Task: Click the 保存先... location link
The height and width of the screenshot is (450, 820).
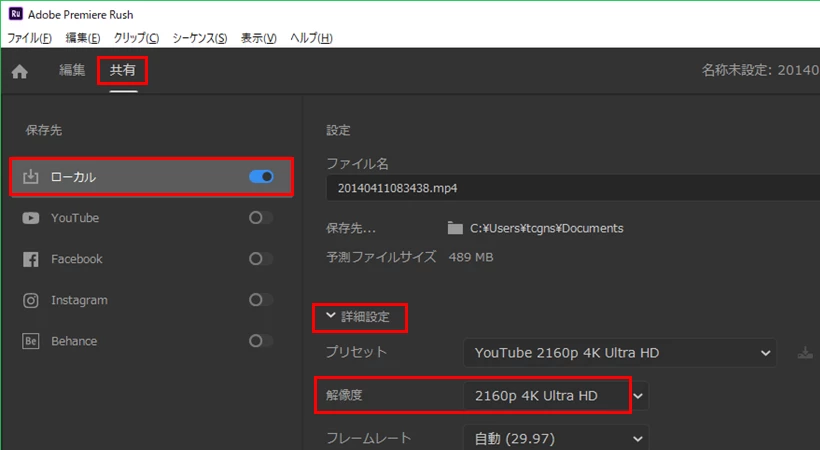Action: (351, 229)
